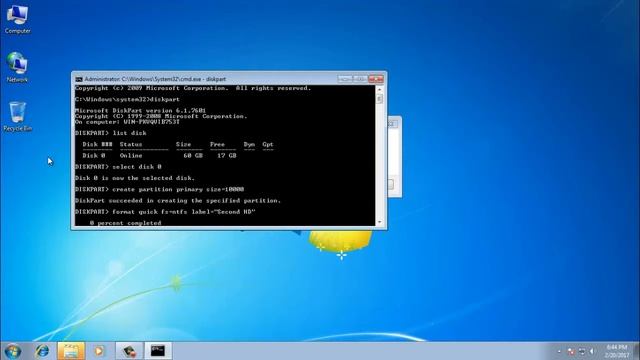Click the 'Dyn' column header
The height and width of the screenshot is (360, 640).
249,144
